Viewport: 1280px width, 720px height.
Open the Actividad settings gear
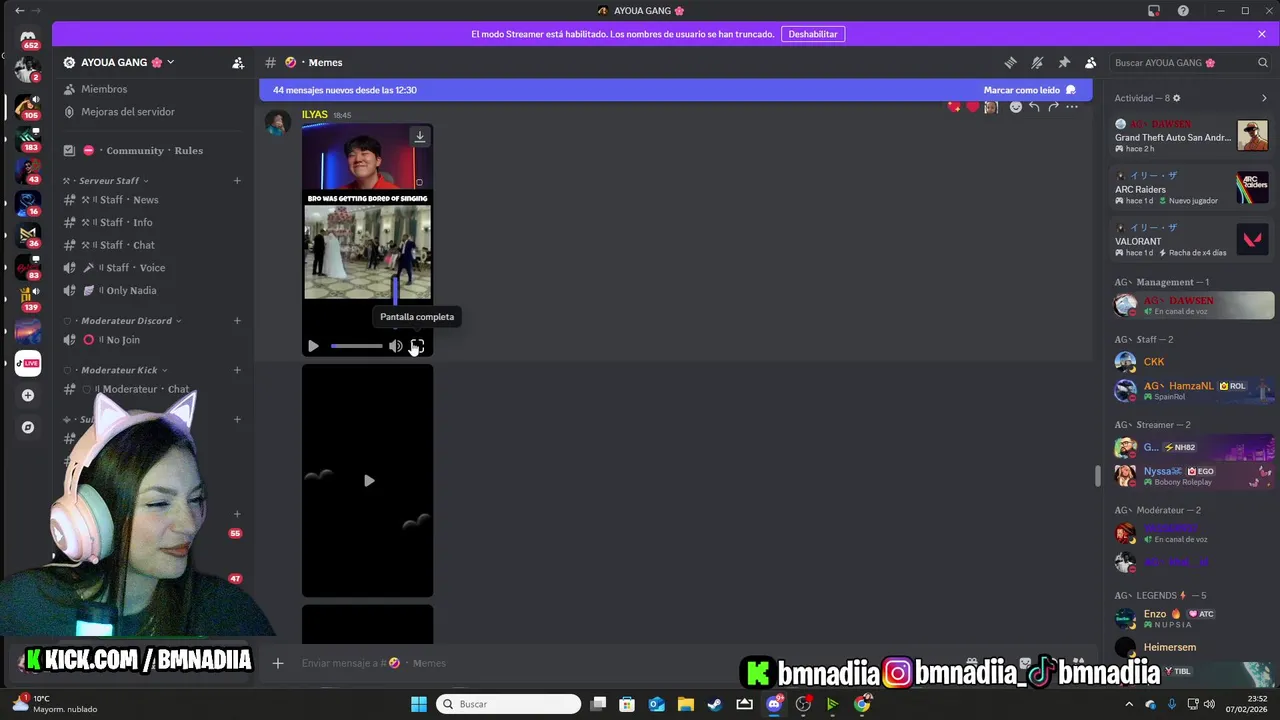[1177, 98]
